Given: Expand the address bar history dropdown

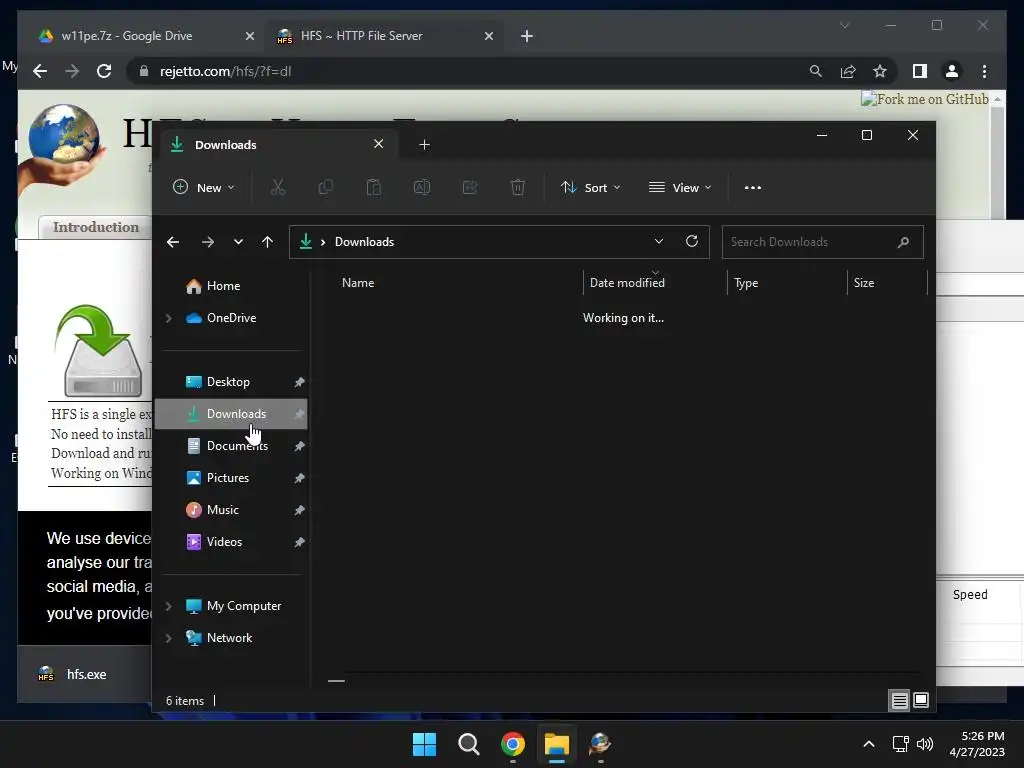Looking at the screenshot, I should coord(659,241).
